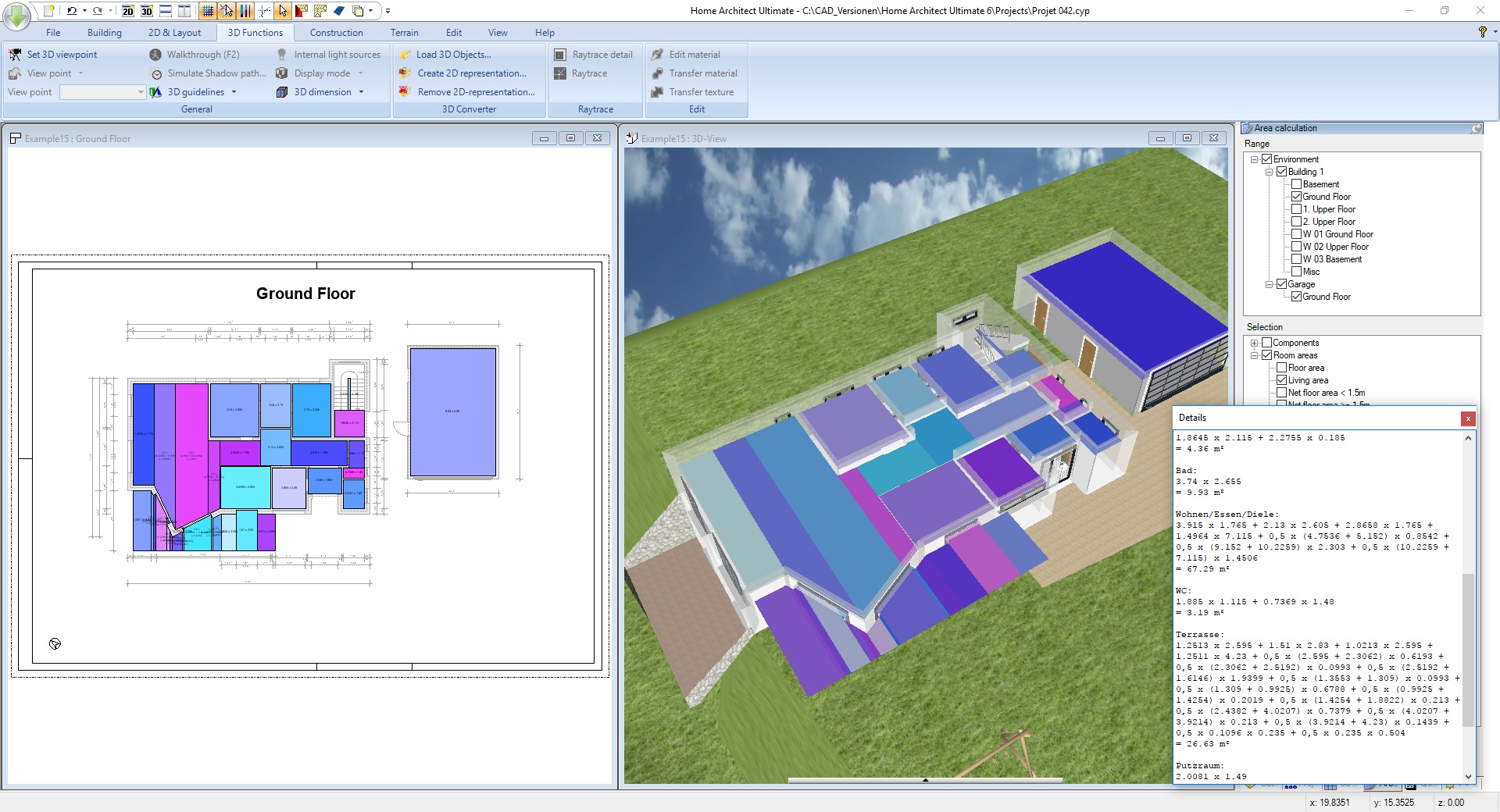Viewport: 1500px width, 812px height.
Task: Open the Terrain menu tab
Action: point(404,32)
